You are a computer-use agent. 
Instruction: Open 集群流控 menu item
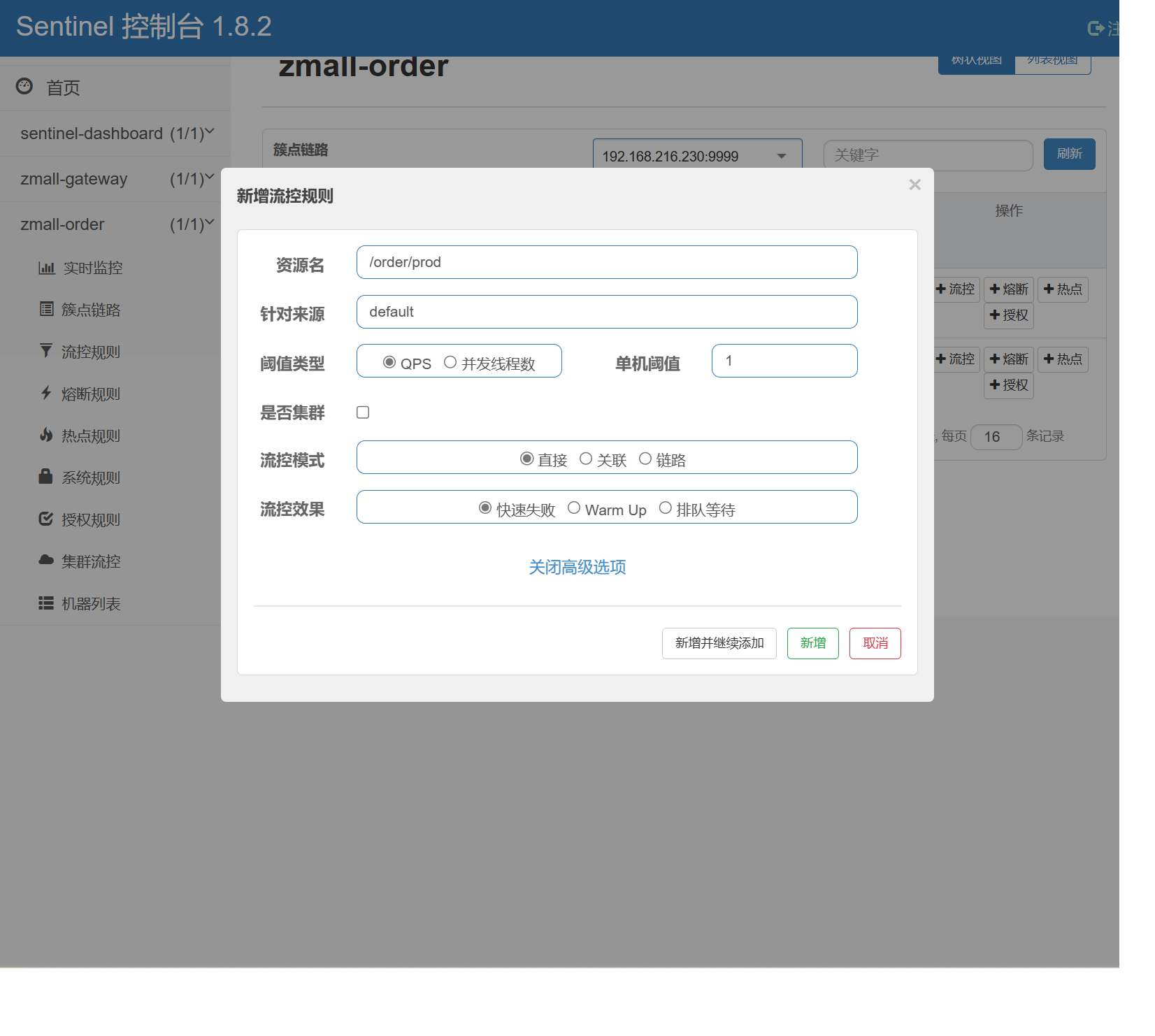(91, 561)
